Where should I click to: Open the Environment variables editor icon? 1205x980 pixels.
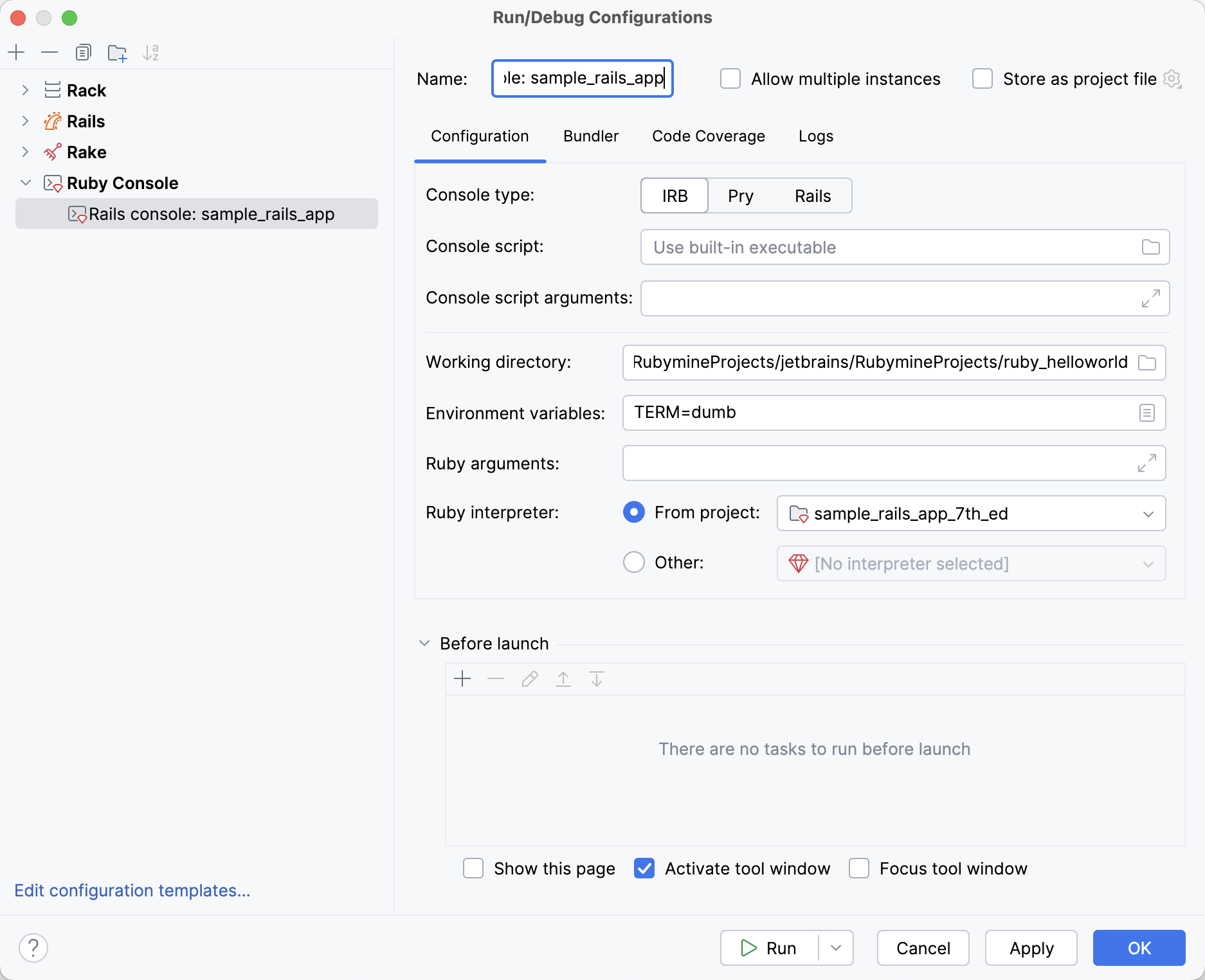[1146, 413]
